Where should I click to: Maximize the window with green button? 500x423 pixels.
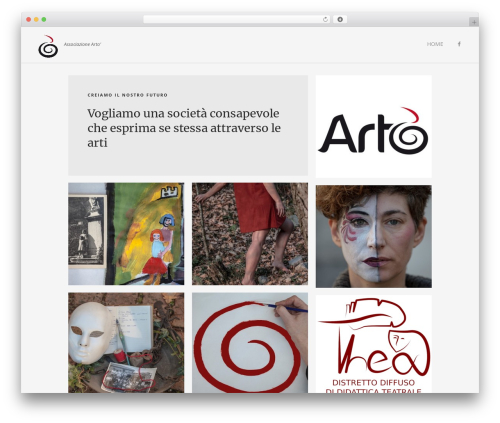tap(44, 19)
